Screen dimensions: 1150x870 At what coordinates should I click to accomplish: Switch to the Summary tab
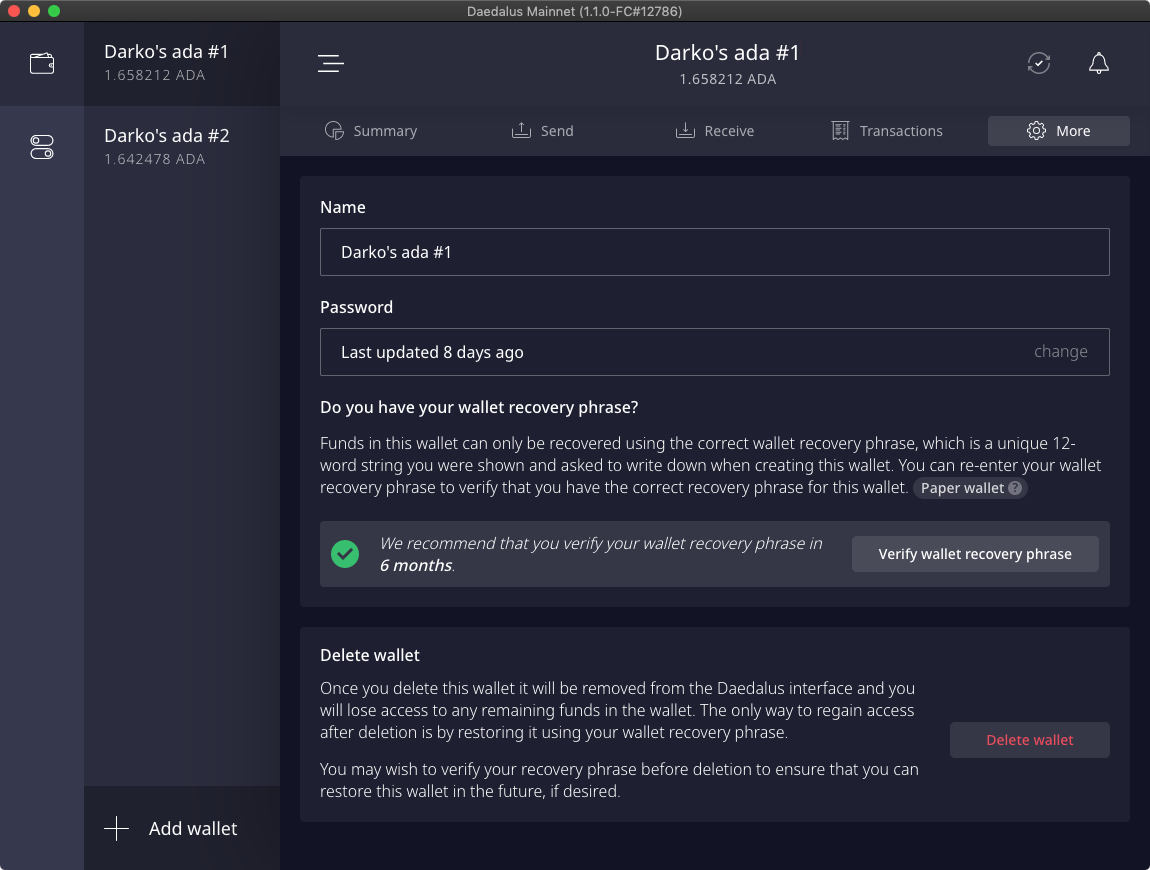(371, 131)
